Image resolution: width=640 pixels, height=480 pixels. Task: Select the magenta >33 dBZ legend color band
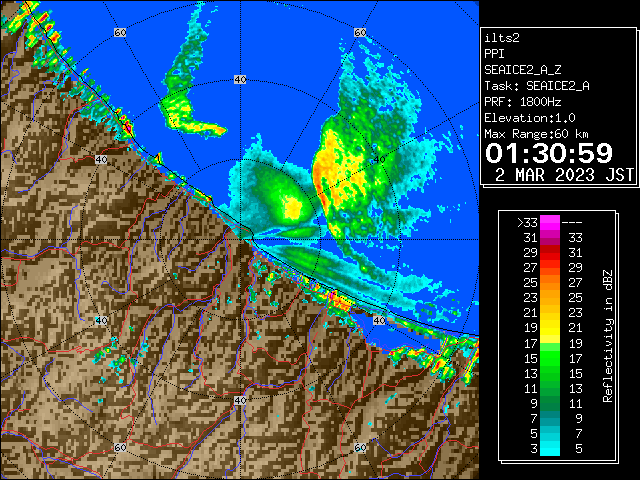[x=550, y=222]
